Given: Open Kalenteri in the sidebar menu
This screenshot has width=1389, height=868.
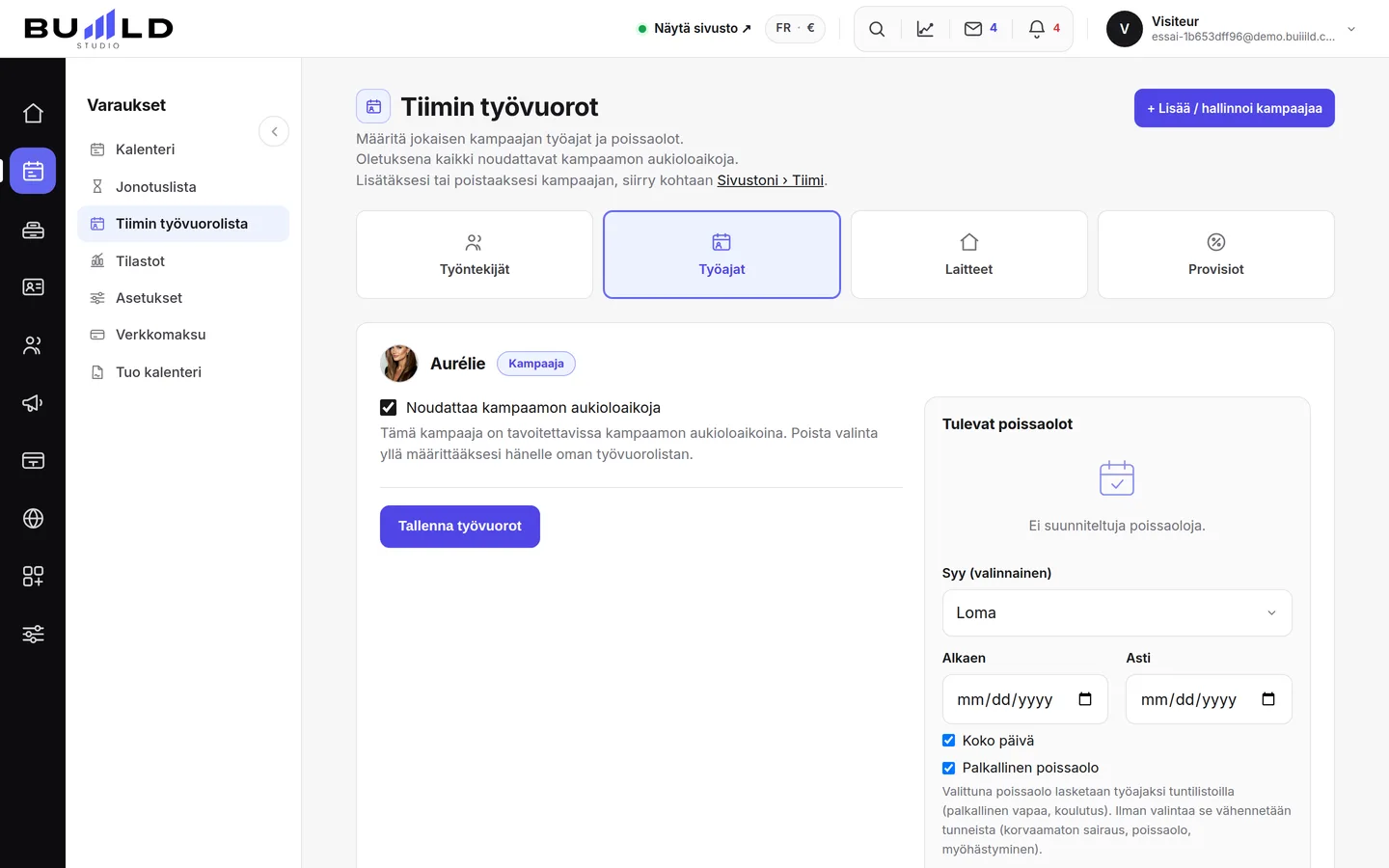Looking at the screenshot, I should pyautogui.click(x=183, y=149).
